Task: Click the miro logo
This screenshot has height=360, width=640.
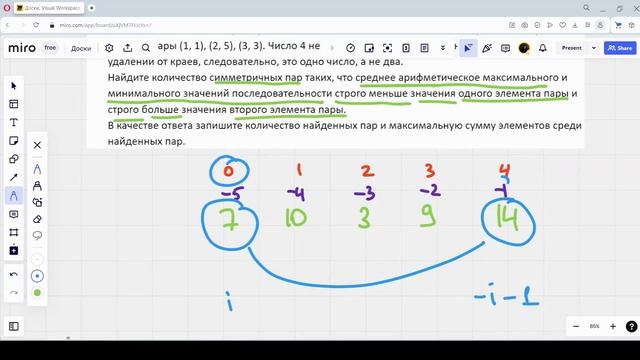Action: click(22, 48)
